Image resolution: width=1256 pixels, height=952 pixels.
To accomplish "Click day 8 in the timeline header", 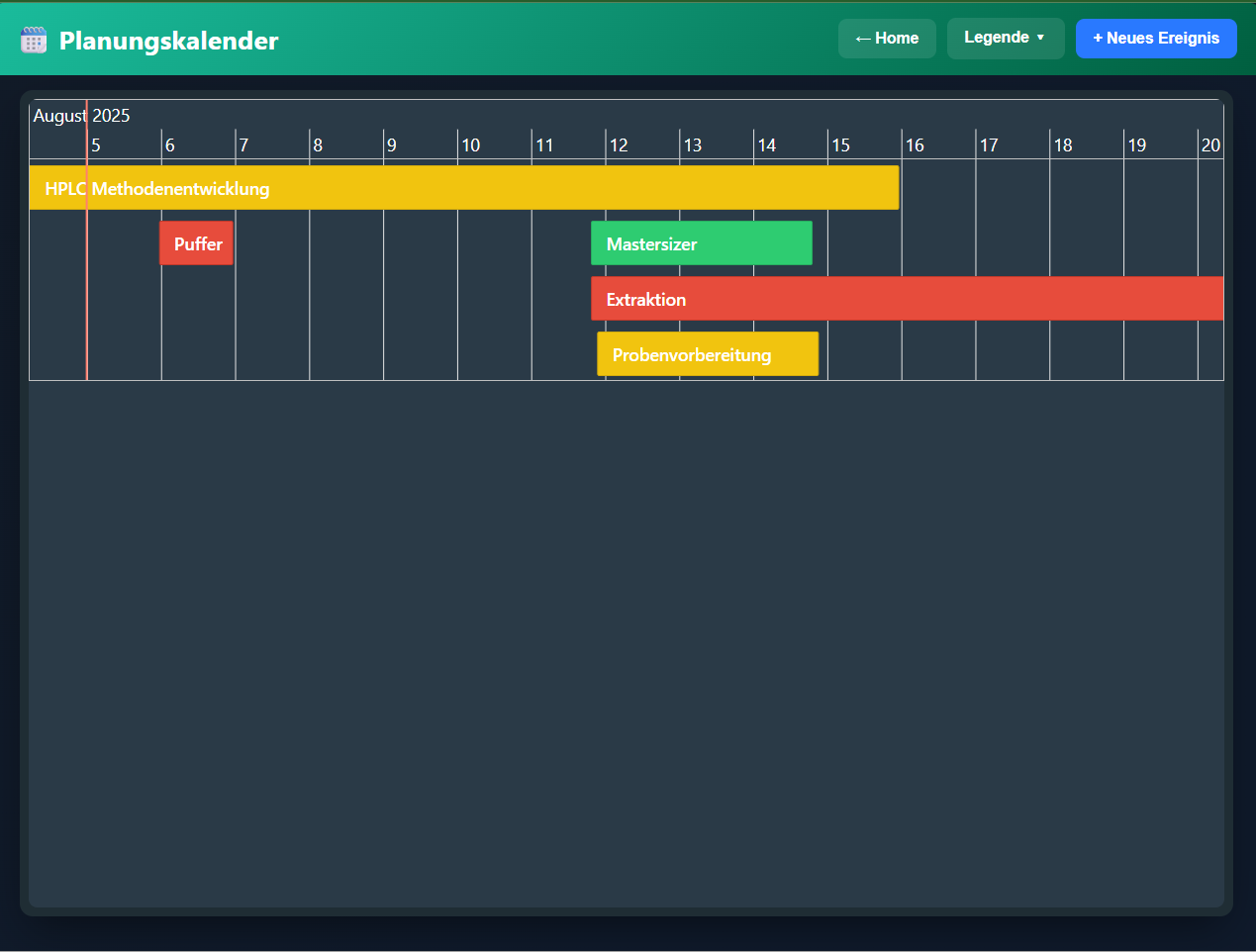I will click(318, 145).
